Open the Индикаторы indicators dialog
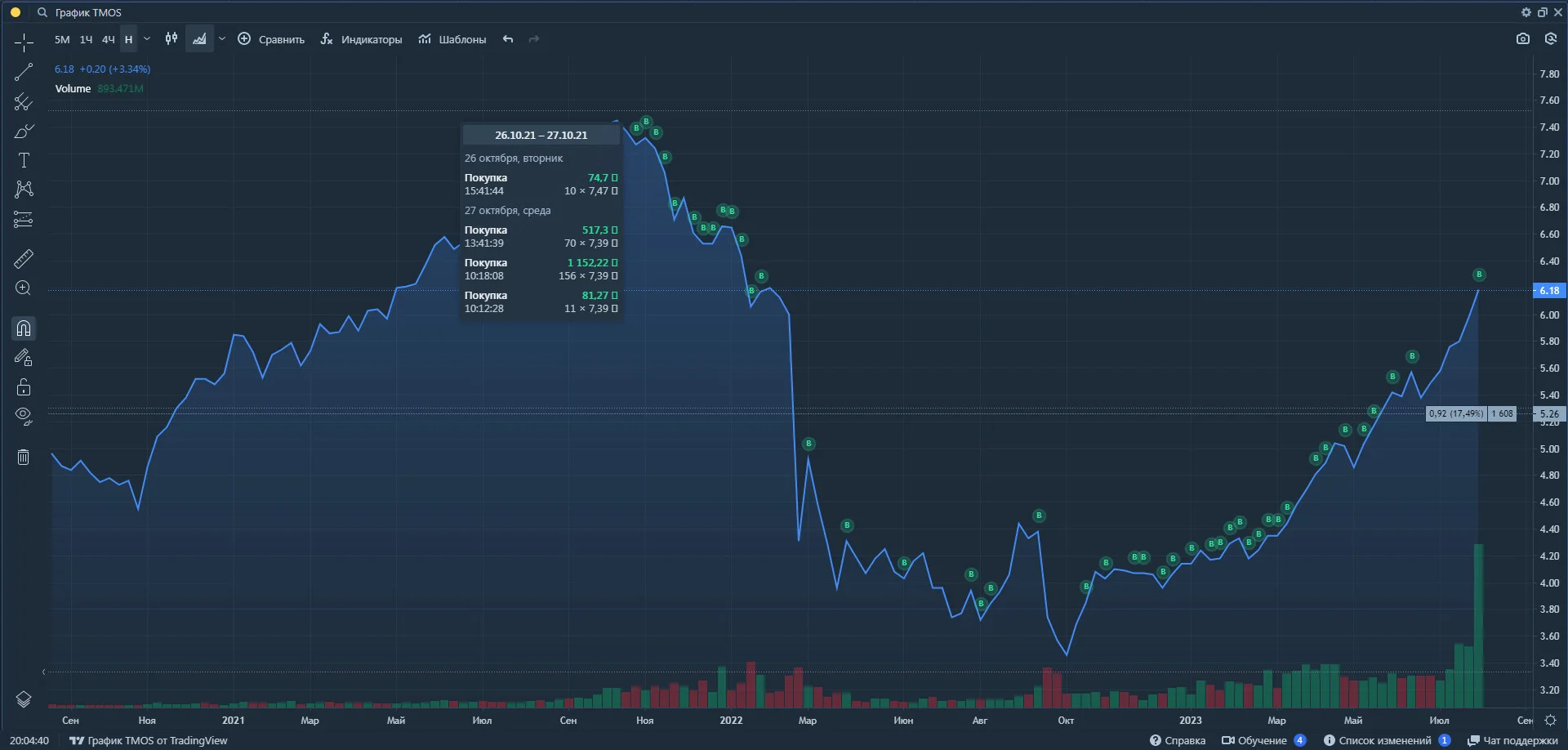 pyautogui.click(x=361, y=39)
